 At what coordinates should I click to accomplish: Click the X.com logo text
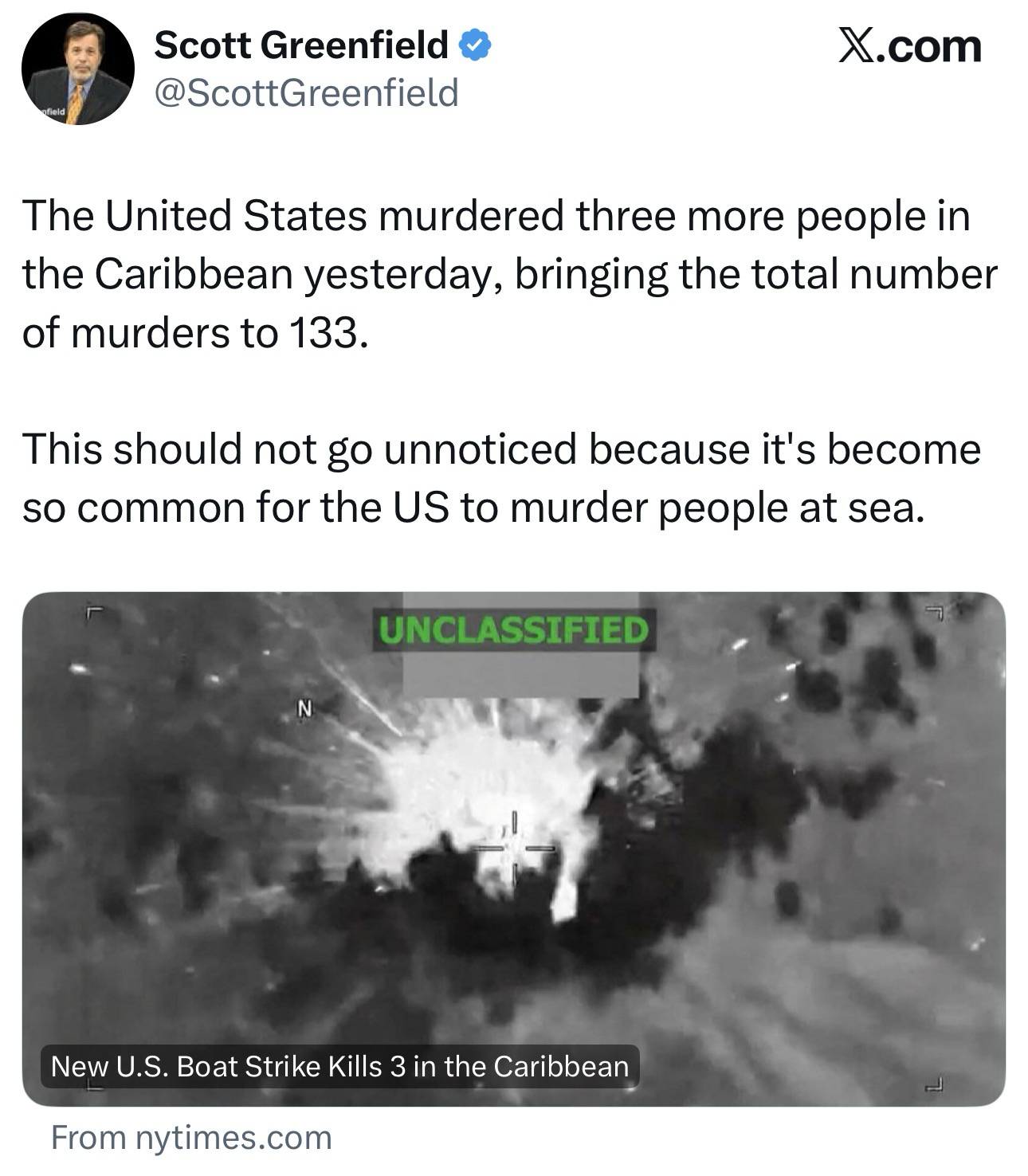(x=908, y=46)
